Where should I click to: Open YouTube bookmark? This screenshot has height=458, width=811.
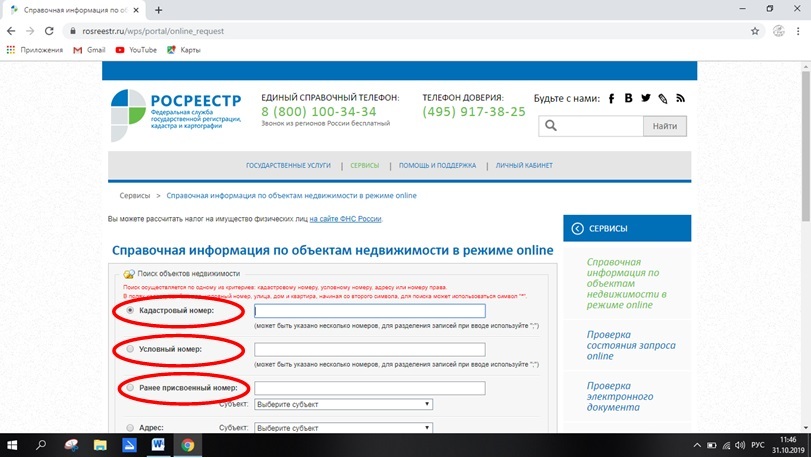(x=136, y=50)
